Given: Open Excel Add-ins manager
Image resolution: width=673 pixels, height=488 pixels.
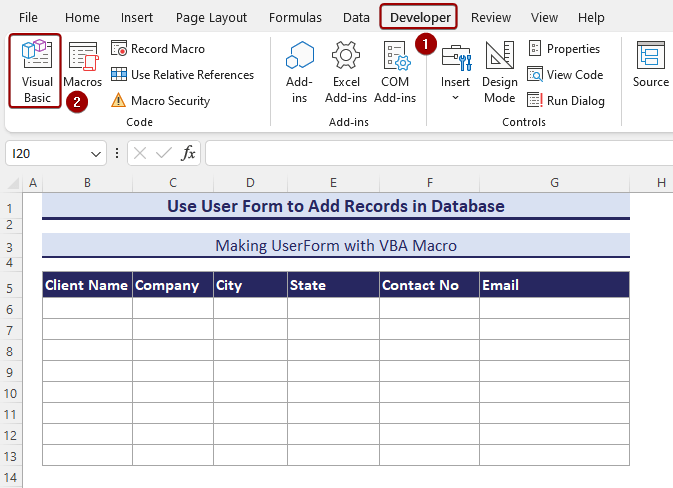Looking at the screenshot, I should tap(346, 72).
